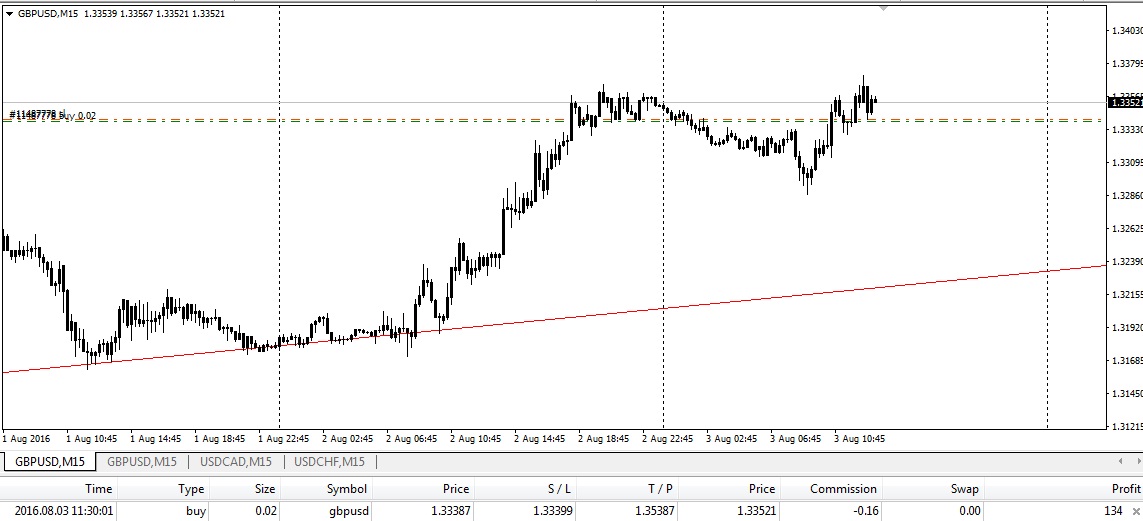Image resolution: width=1143 pixels, height=521 pixels.
Task: Click the gbpusd symbol cell
Action: [348, 511]
